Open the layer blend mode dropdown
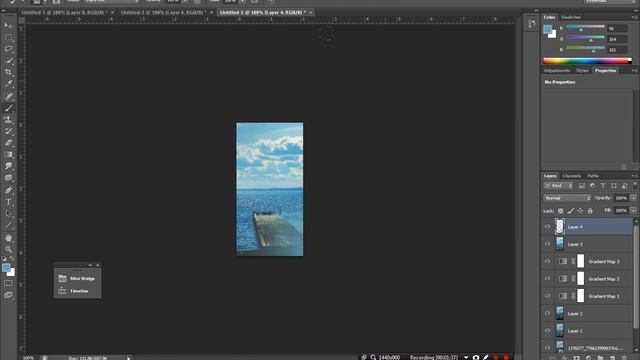This screenshot has width=640, height=360. [567, 198]
